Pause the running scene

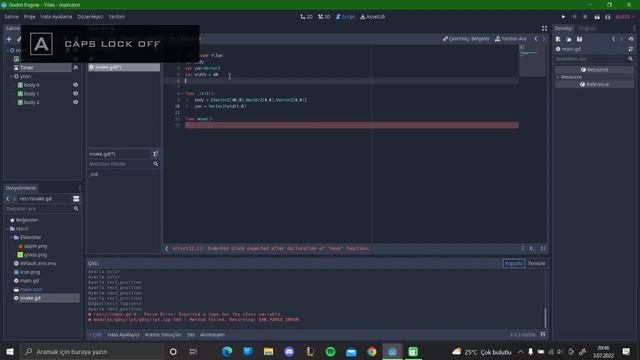coord(574,17)
